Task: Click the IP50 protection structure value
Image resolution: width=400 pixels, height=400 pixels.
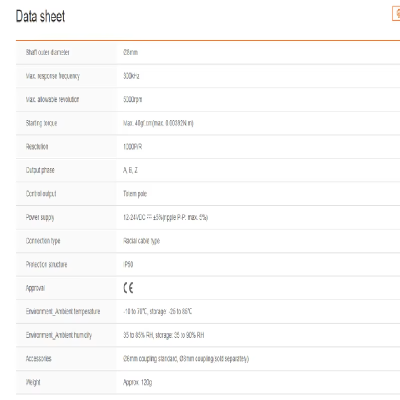Action: [x=128, y=265]
